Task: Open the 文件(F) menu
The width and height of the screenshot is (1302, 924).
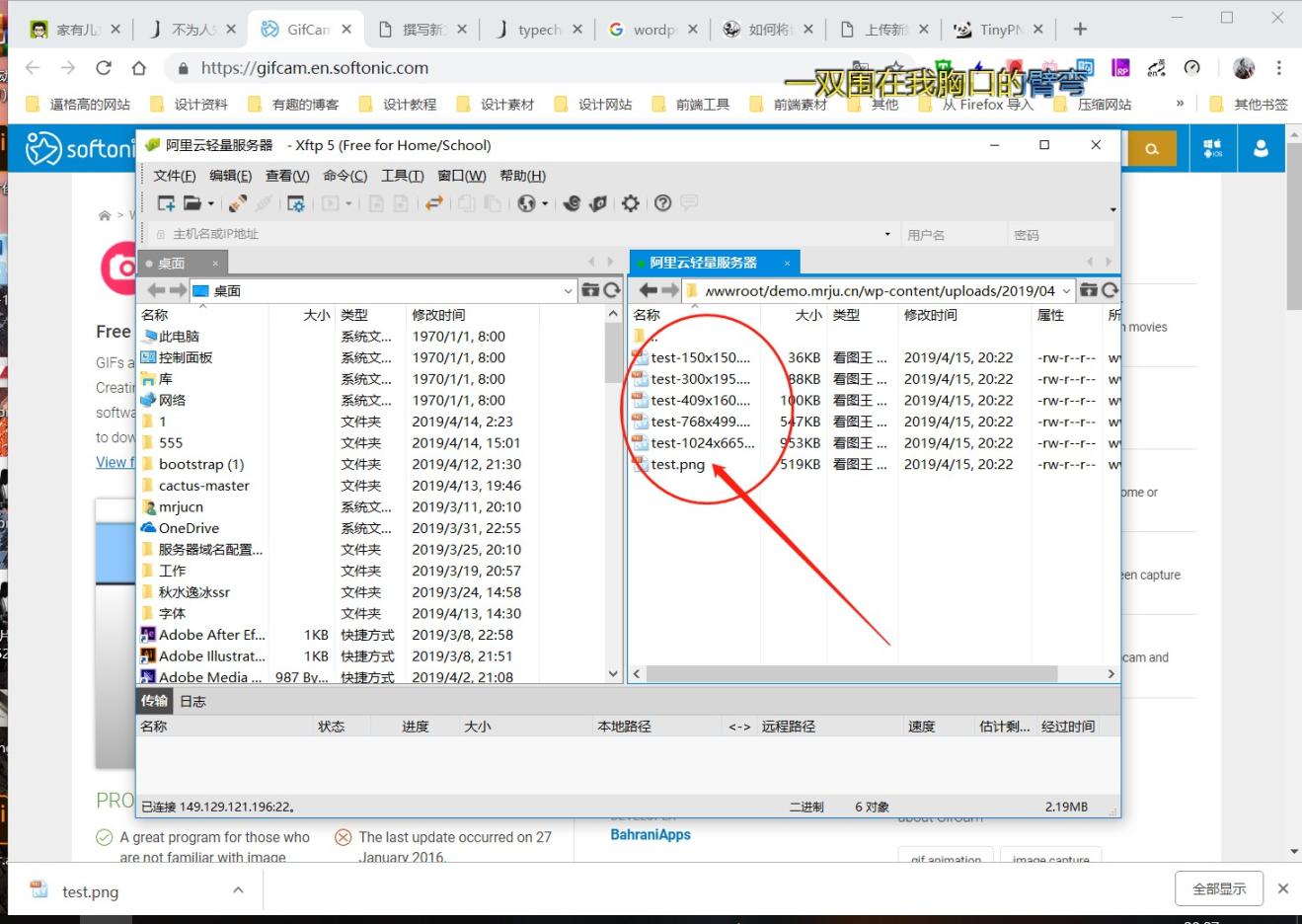Action: [x=174, y=176]
